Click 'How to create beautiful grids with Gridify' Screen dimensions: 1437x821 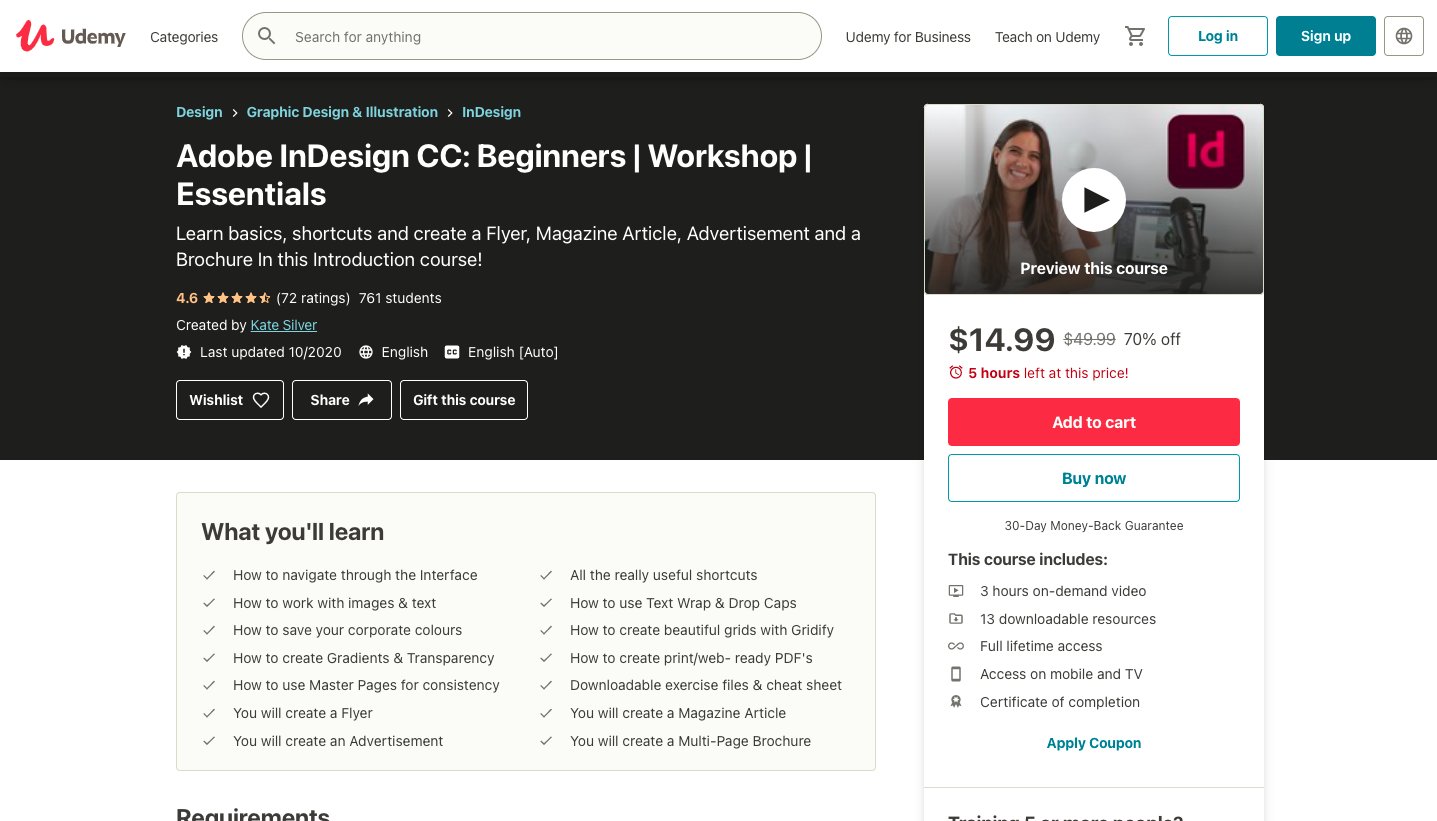tap(702, 630)
